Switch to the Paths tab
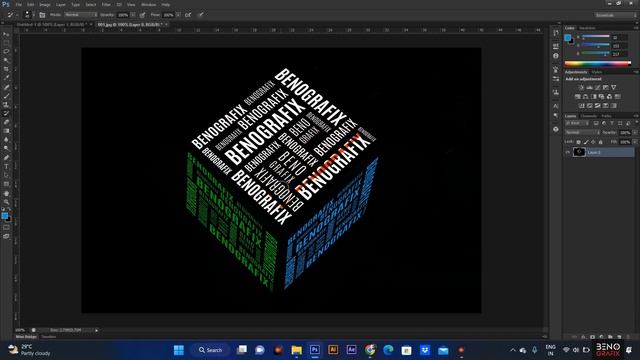640x360 pixels. [x=607, y=116]
